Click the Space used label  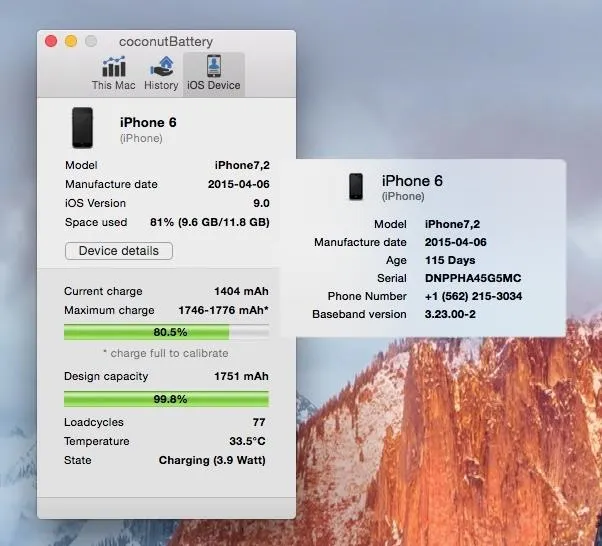click(96, 222)
